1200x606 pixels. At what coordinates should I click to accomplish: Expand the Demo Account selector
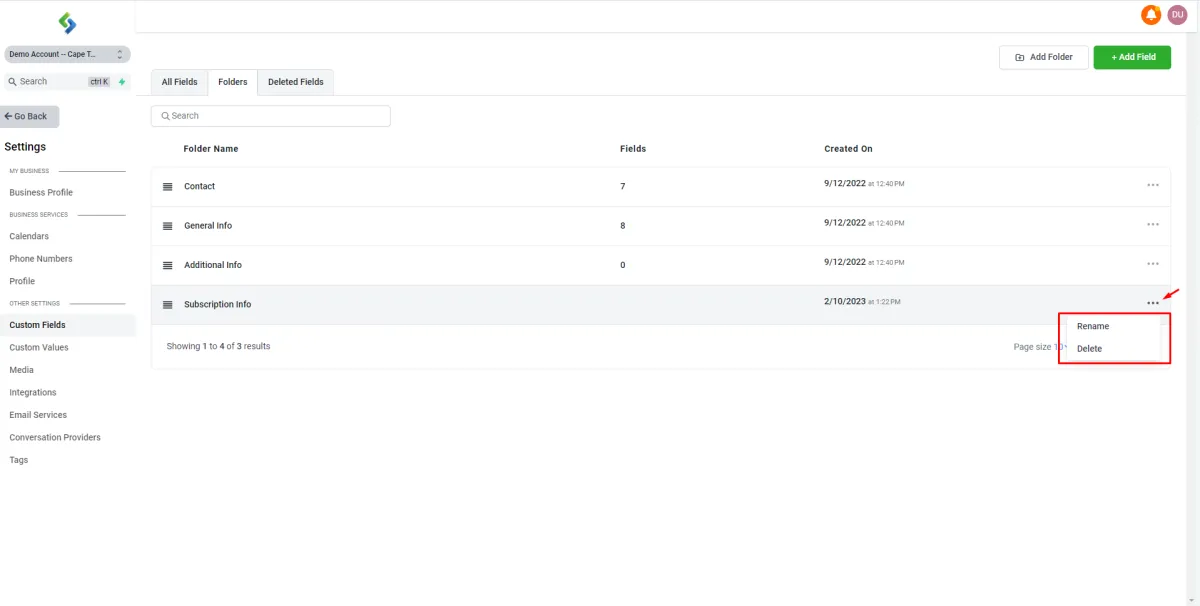(67, 54)
